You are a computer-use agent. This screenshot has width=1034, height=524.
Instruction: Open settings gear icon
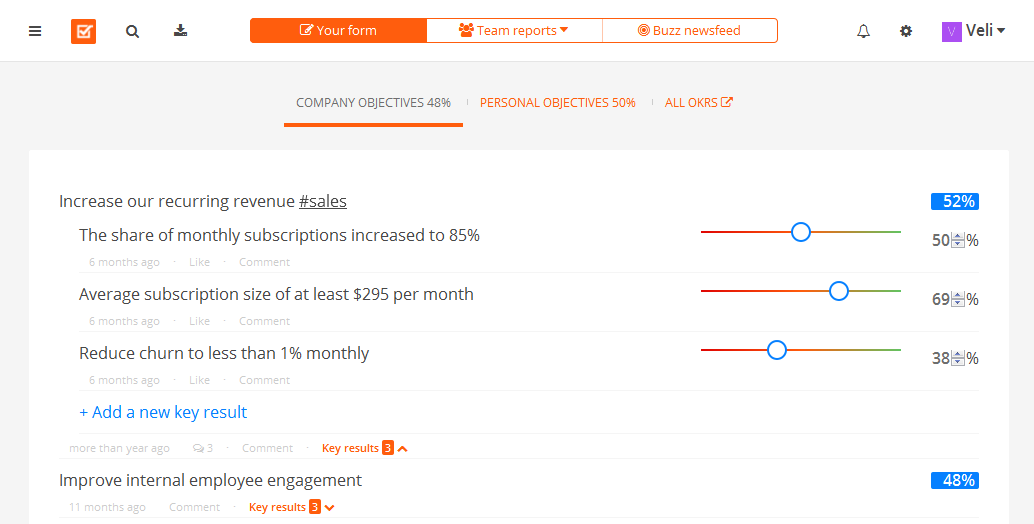[x=906, y=31]
